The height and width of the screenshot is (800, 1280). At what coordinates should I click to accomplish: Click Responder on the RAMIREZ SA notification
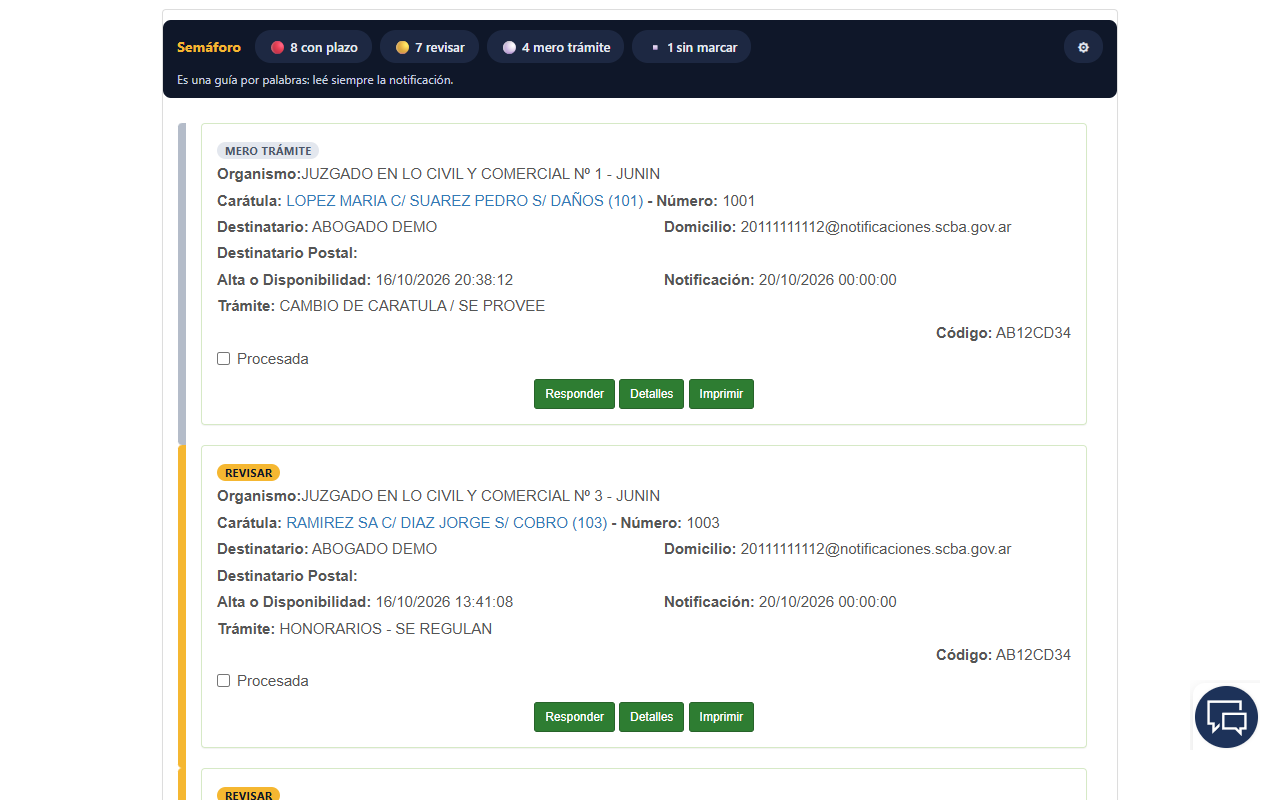click(x=574, y=717)
